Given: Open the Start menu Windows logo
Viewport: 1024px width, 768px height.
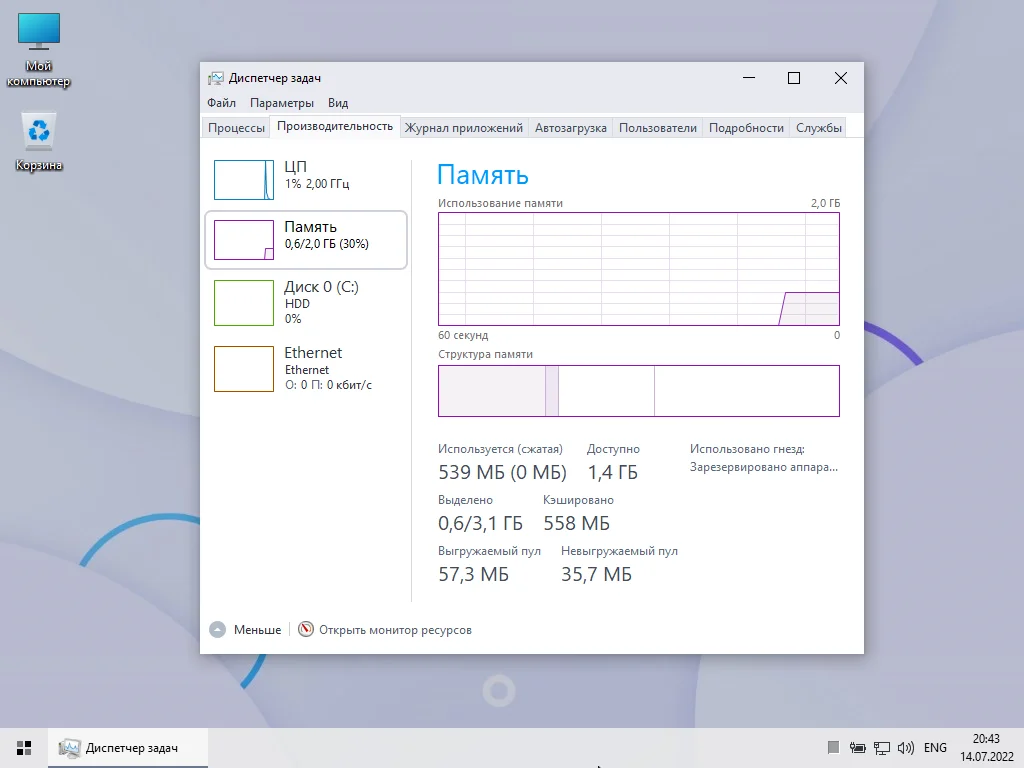Looking at the screenshot, I should coord(24,748).
